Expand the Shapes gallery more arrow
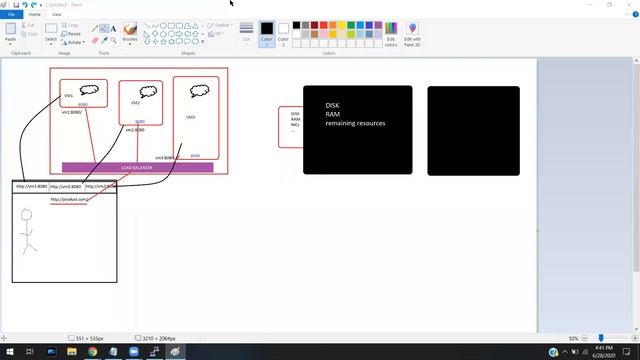This screenshot has height=360, width=640. click(203, 41)
